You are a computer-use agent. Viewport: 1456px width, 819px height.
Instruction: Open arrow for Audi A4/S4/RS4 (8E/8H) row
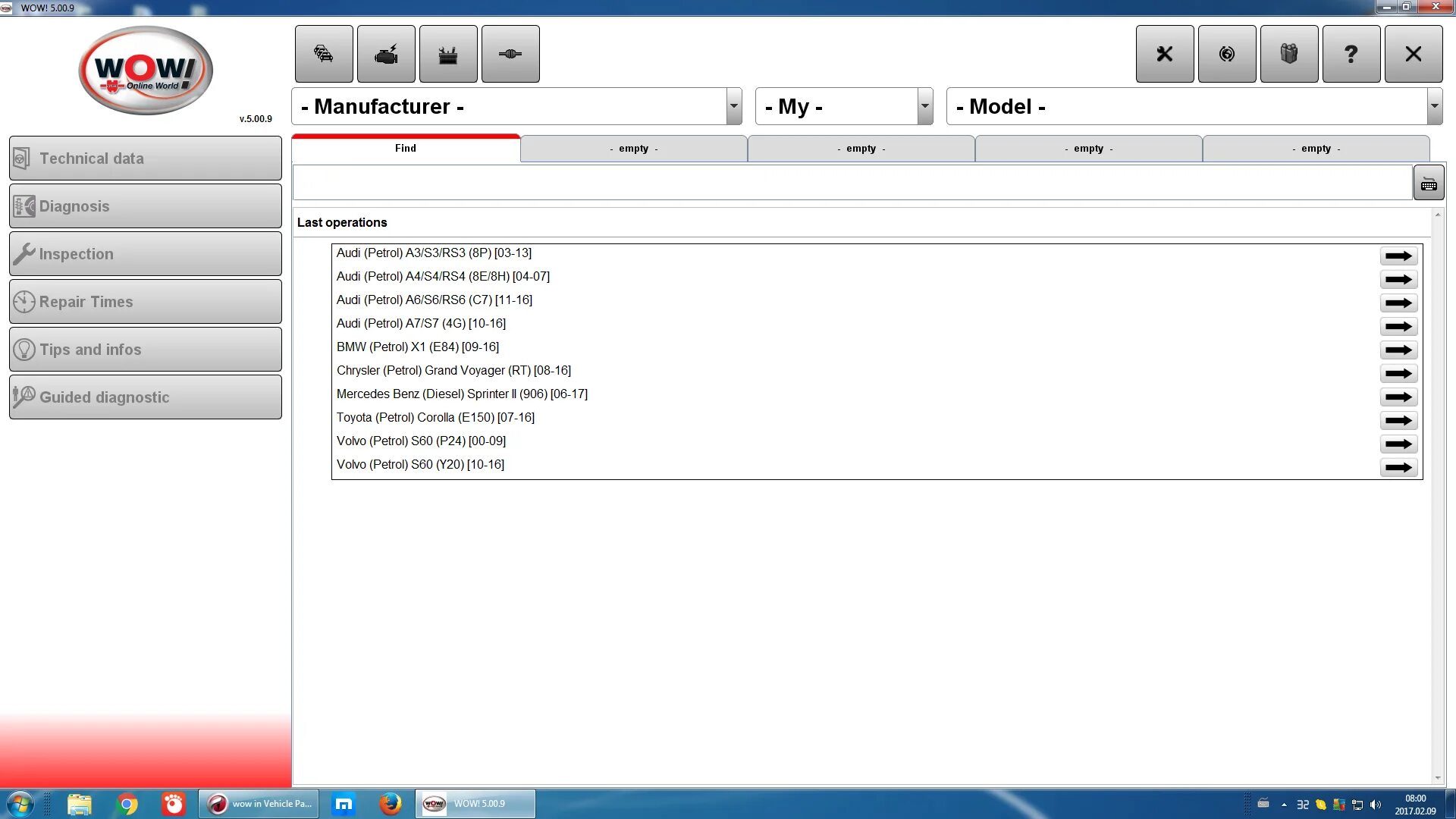[x=1398, y=280]
